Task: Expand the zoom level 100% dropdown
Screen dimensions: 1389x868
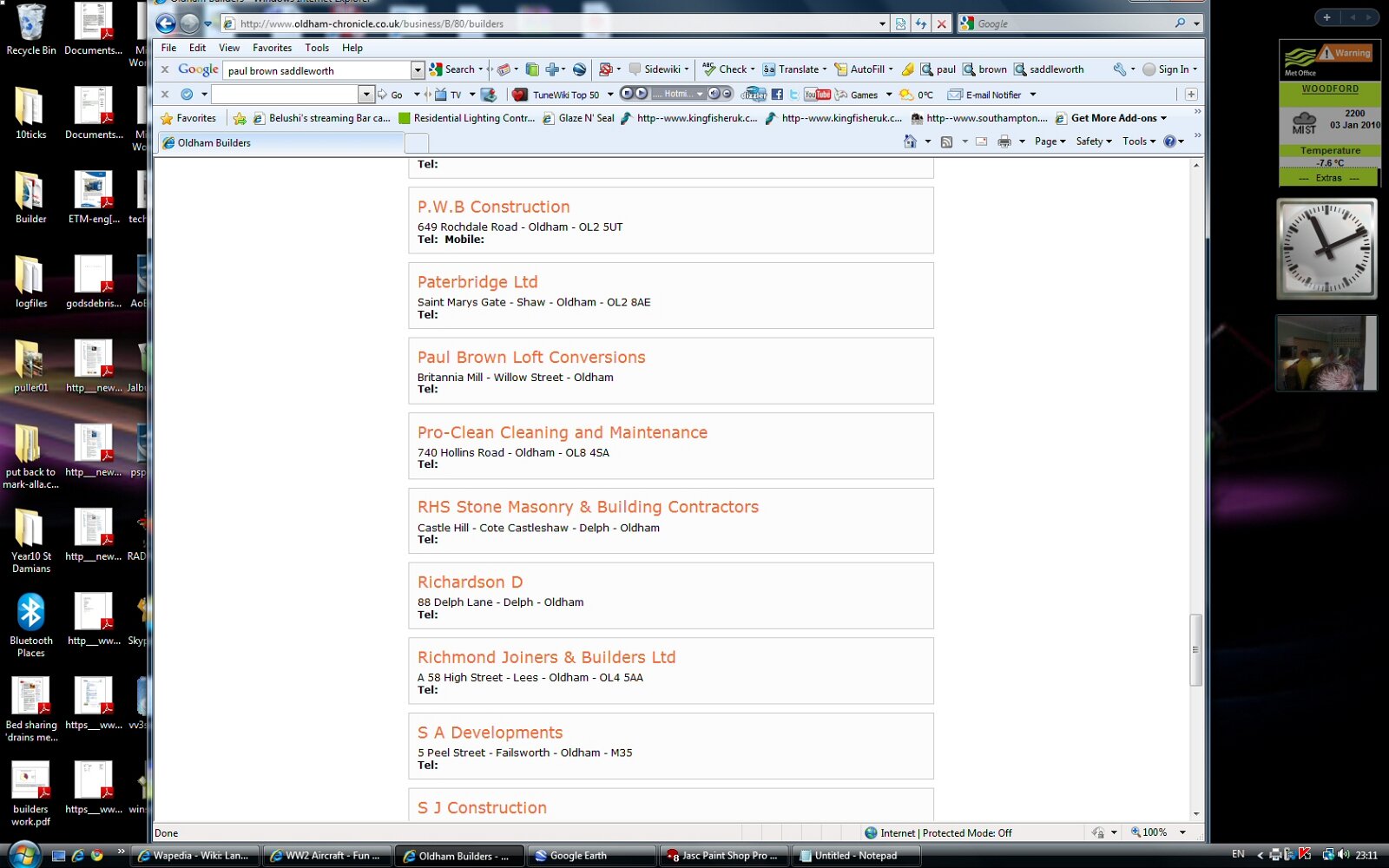Action: pyautogui.click(x=1182, y=832)
